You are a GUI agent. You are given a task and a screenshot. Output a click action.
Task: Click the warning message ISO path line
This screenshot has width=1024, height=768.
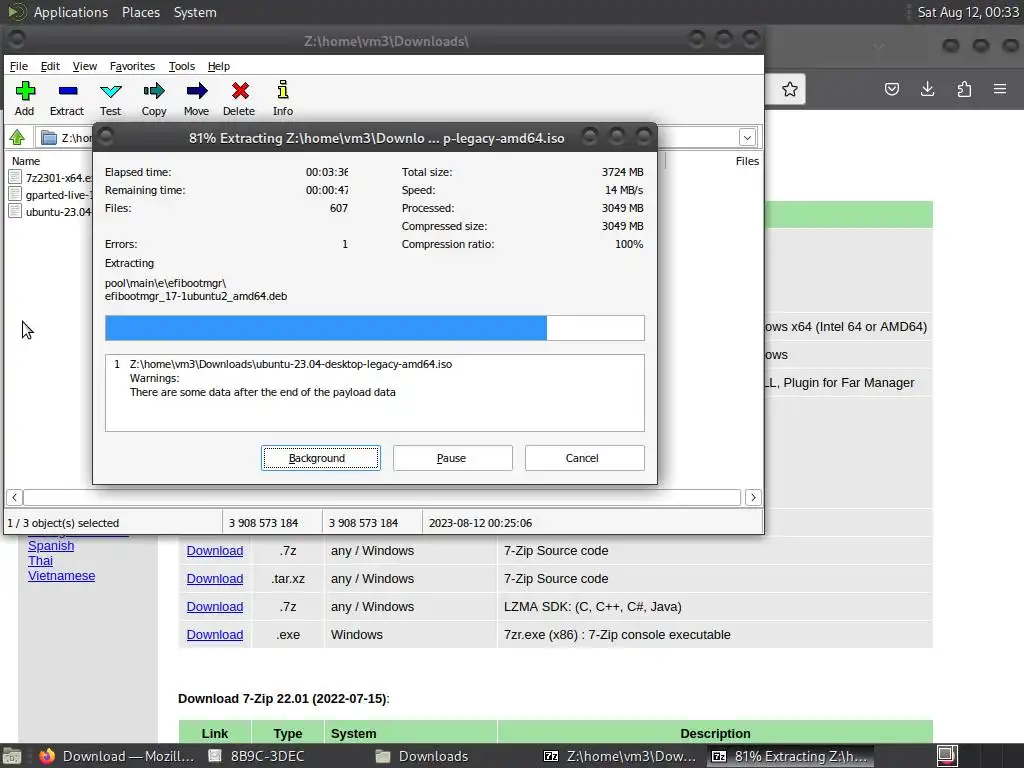coord(291,364)
